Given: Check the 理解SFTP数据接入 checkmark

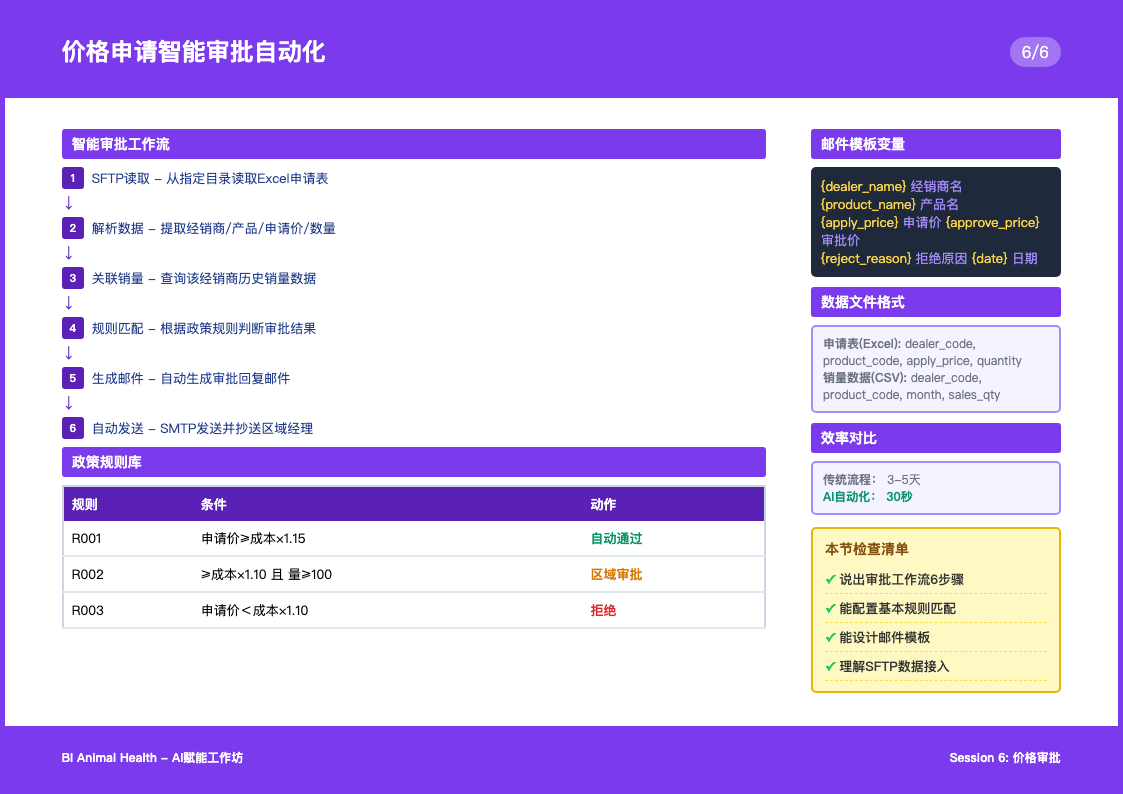Looking at the screenshot, I should 830,666.
